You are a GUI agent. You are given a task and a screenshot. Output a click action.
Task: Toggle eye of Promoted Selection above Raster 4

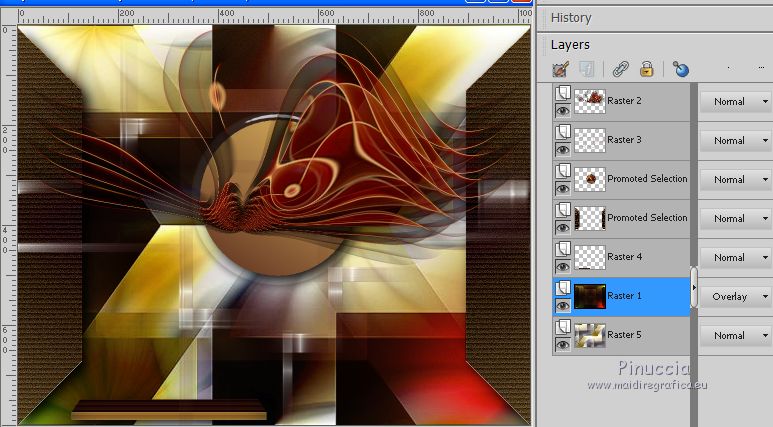tap(562, 227)
